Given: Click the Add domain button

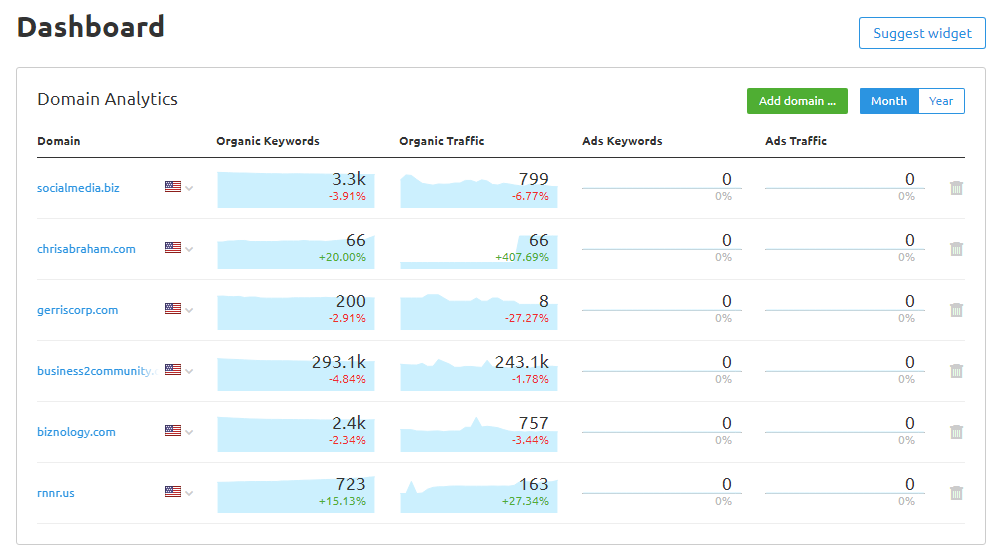Looking at the screenshot, I should coord(797,101).
